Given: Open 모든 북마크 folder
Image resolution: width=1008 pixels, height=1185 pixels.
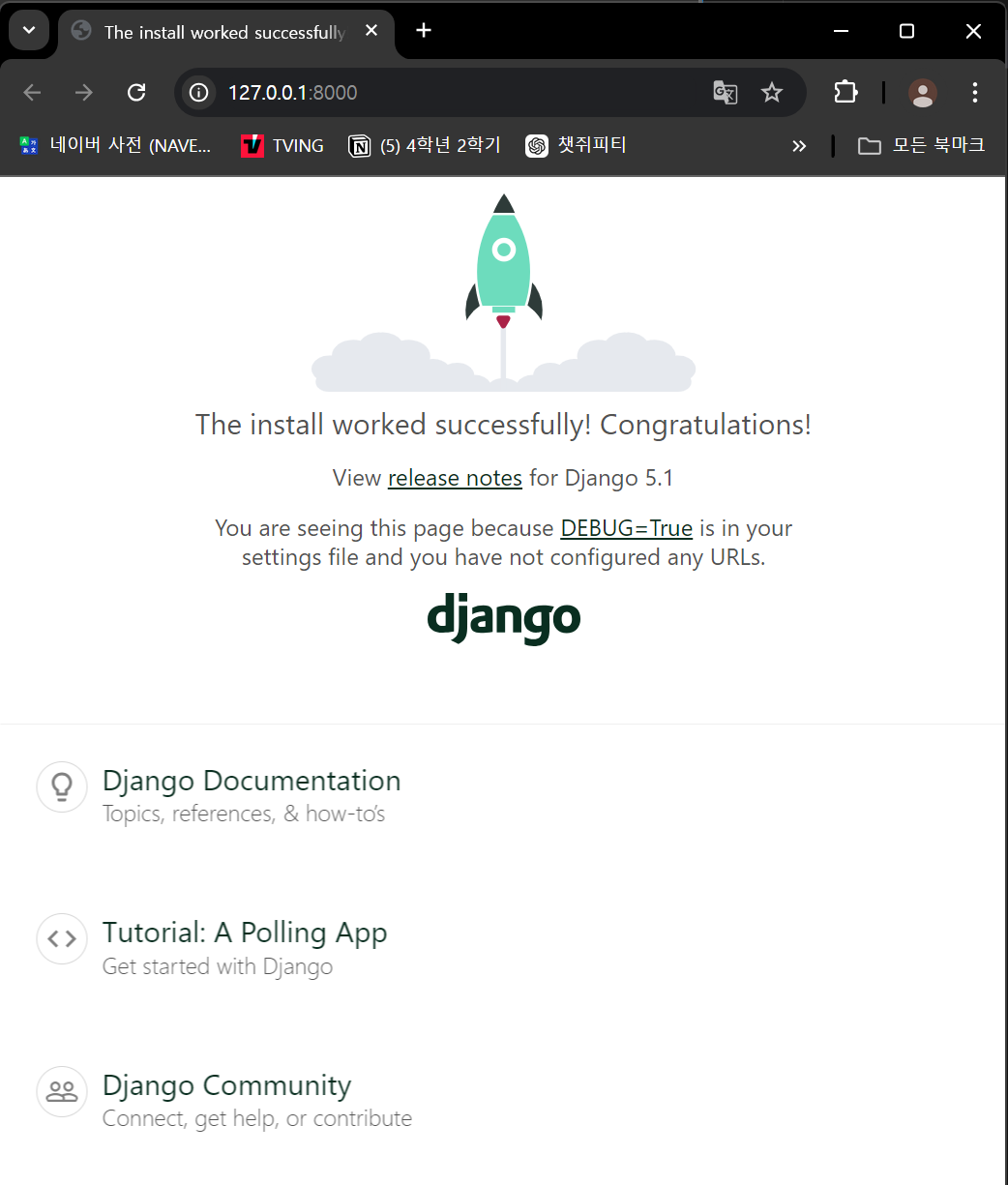Looking at the screenshot, I should (922, 146).
